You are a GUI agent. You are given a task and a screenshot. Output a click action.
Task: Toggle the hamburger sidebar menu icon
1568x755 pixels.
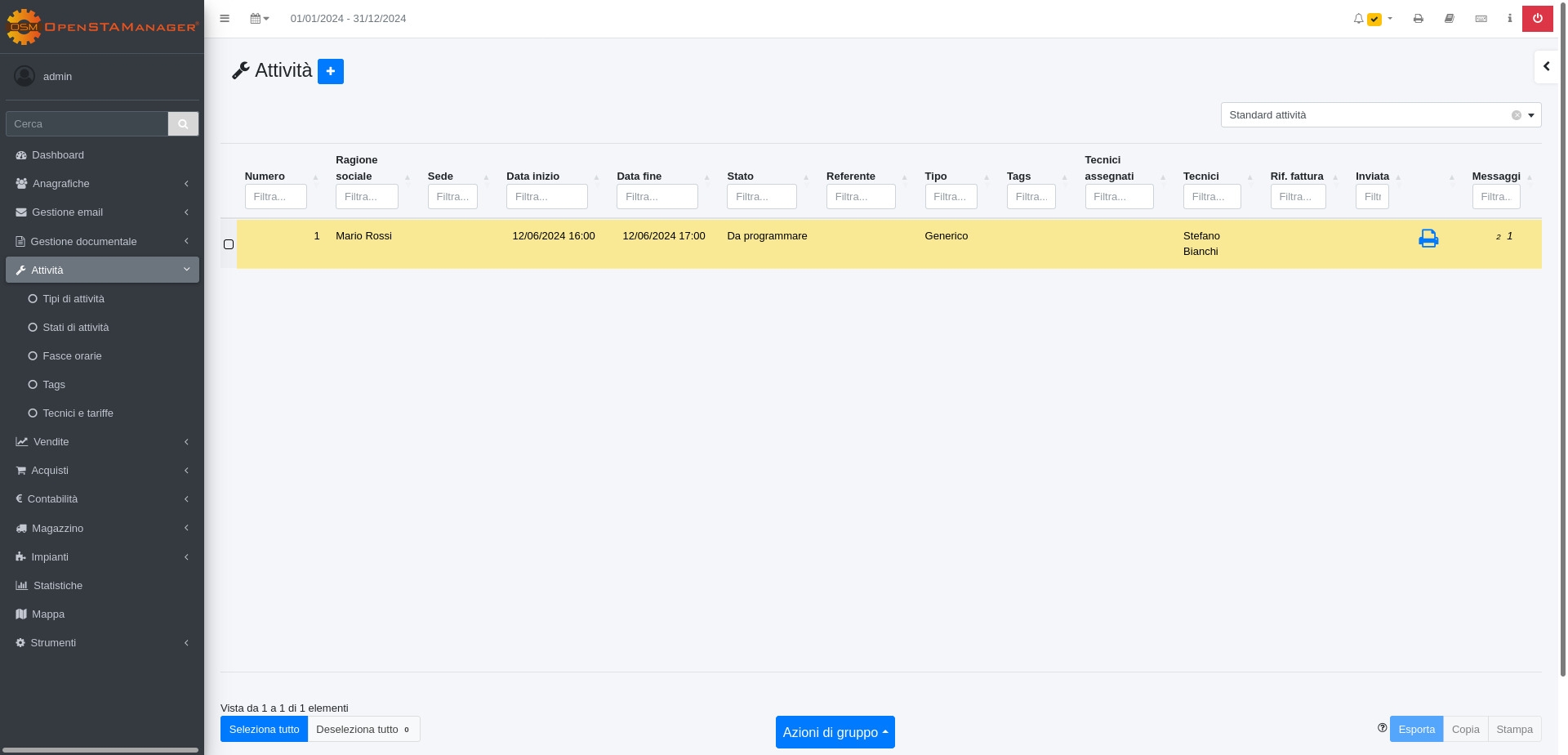coord(225,19)
